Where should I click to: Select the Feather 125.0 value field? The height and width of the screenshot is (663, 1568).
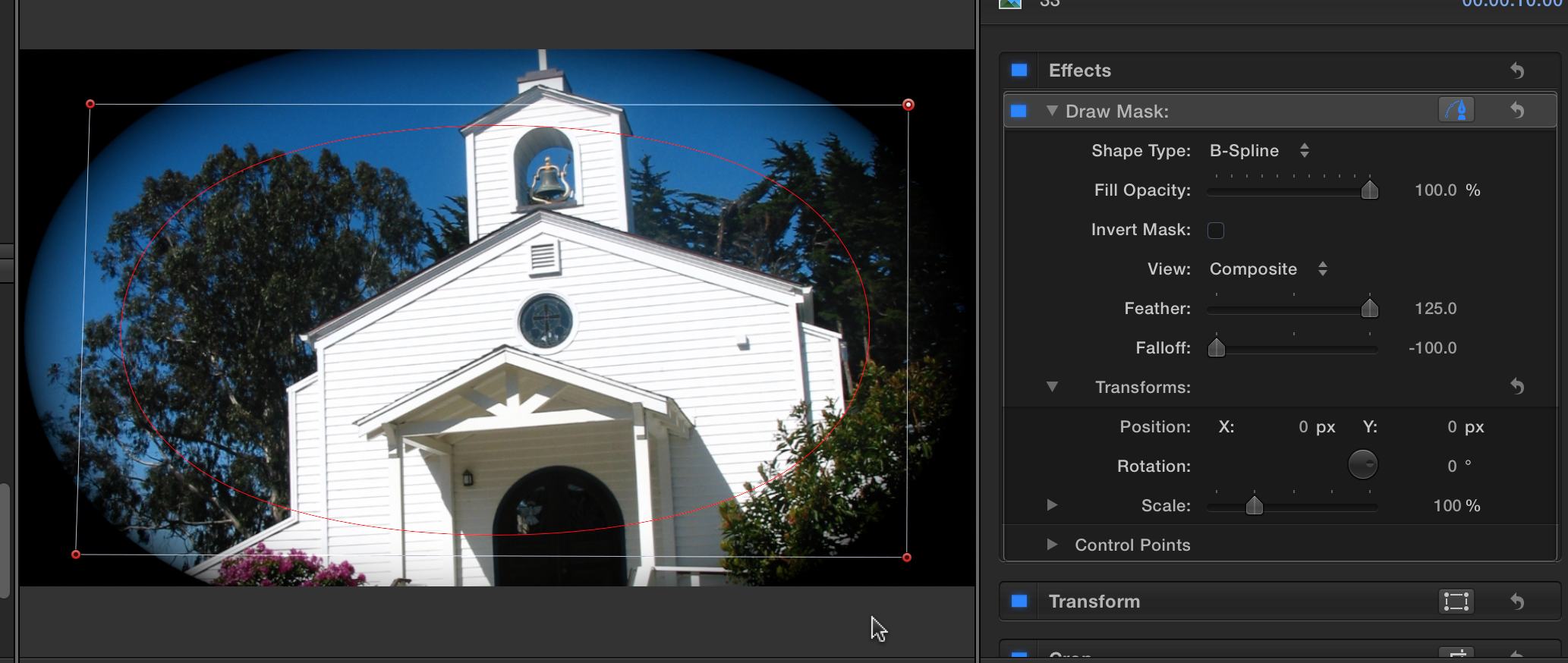pos(1436,309)
